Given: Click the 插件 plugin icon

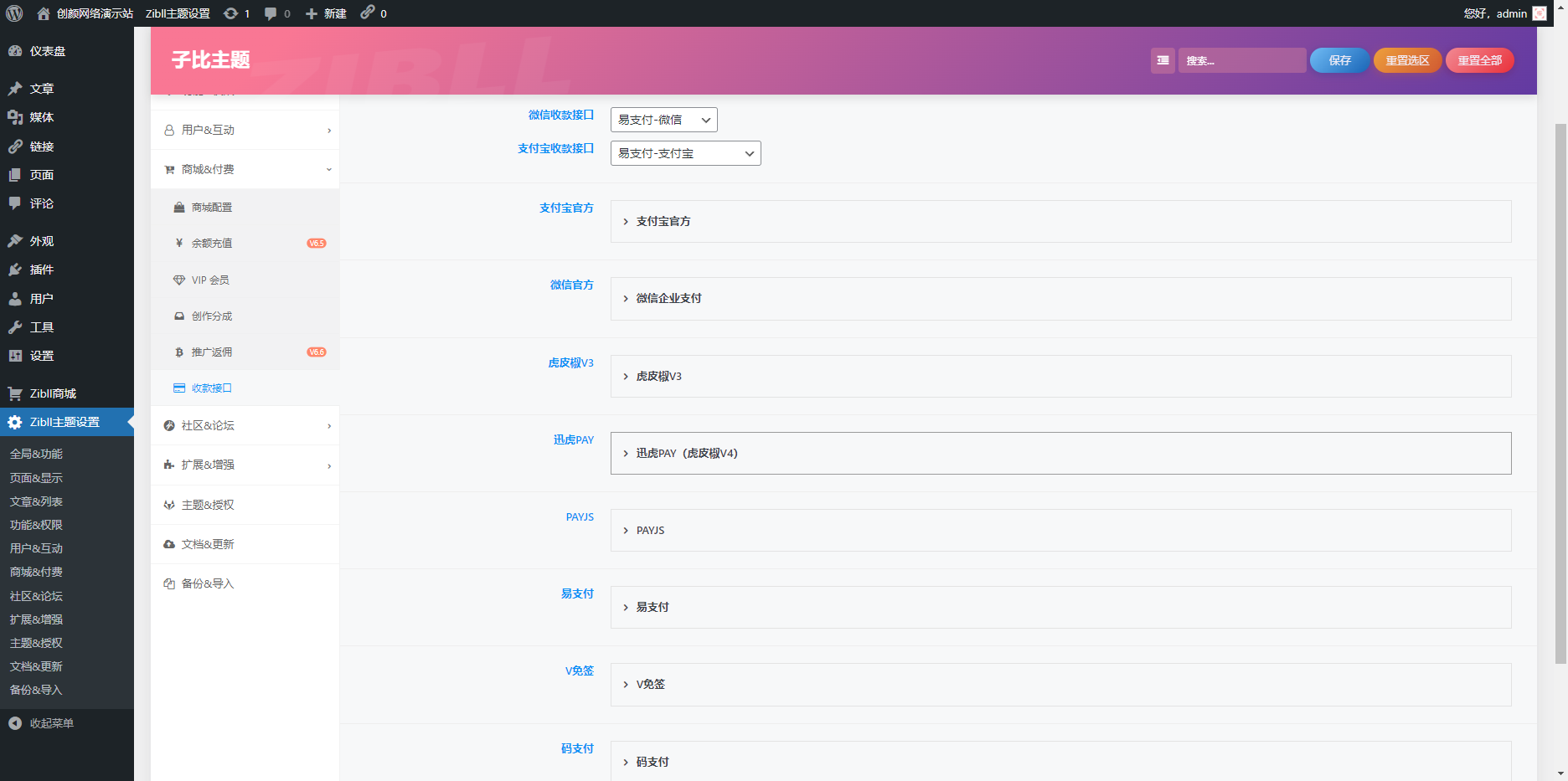Looking at the screenshot, I should click(15, 270).
